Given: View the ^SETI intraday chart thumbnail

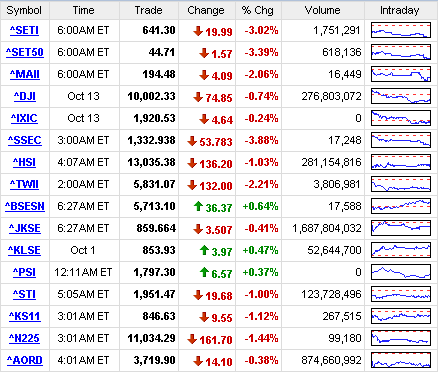Looking at the screenshot, I should click(401, 30).
